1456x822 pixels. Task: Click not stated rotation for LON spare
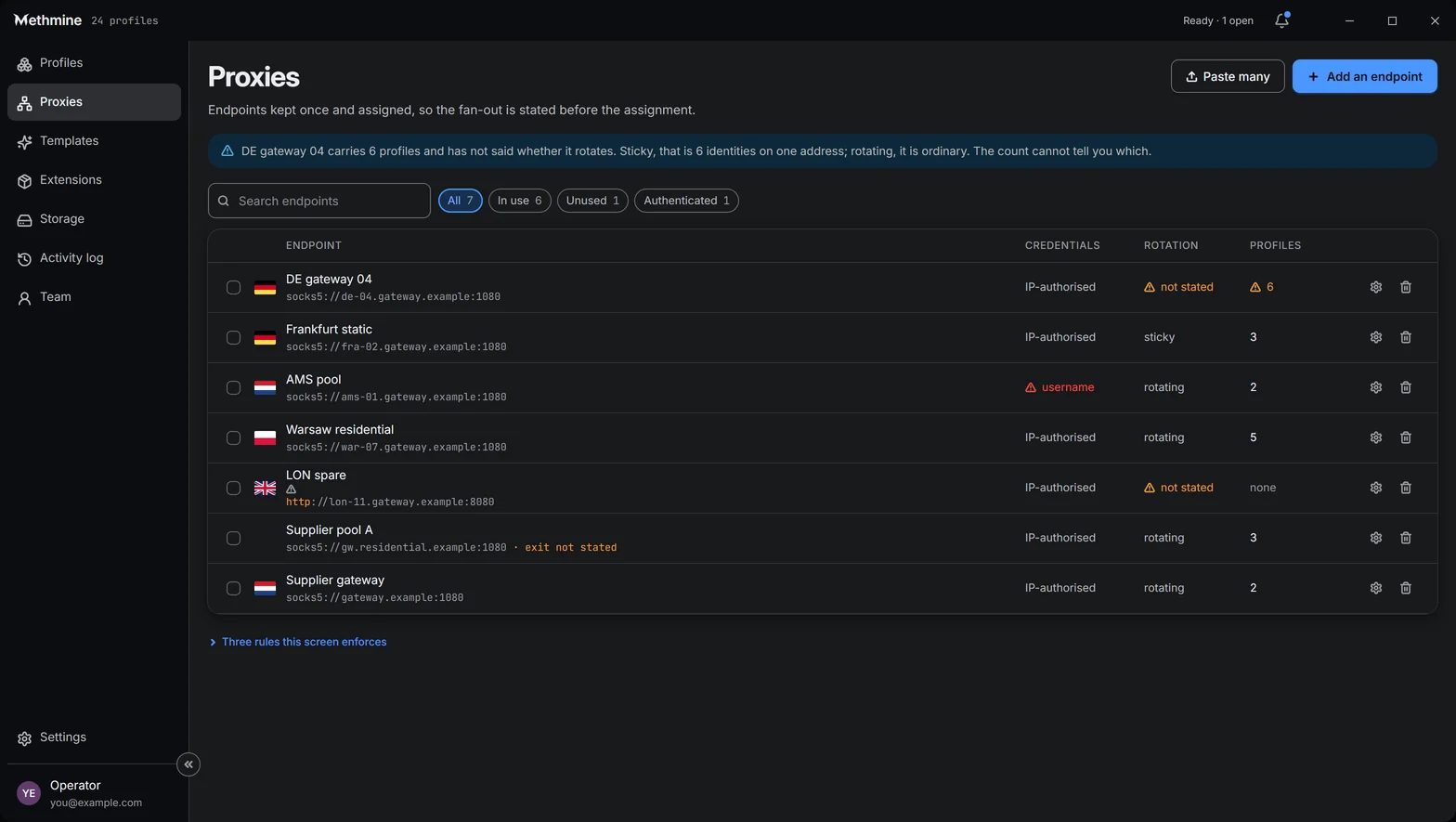click(x=1178, y=488)
